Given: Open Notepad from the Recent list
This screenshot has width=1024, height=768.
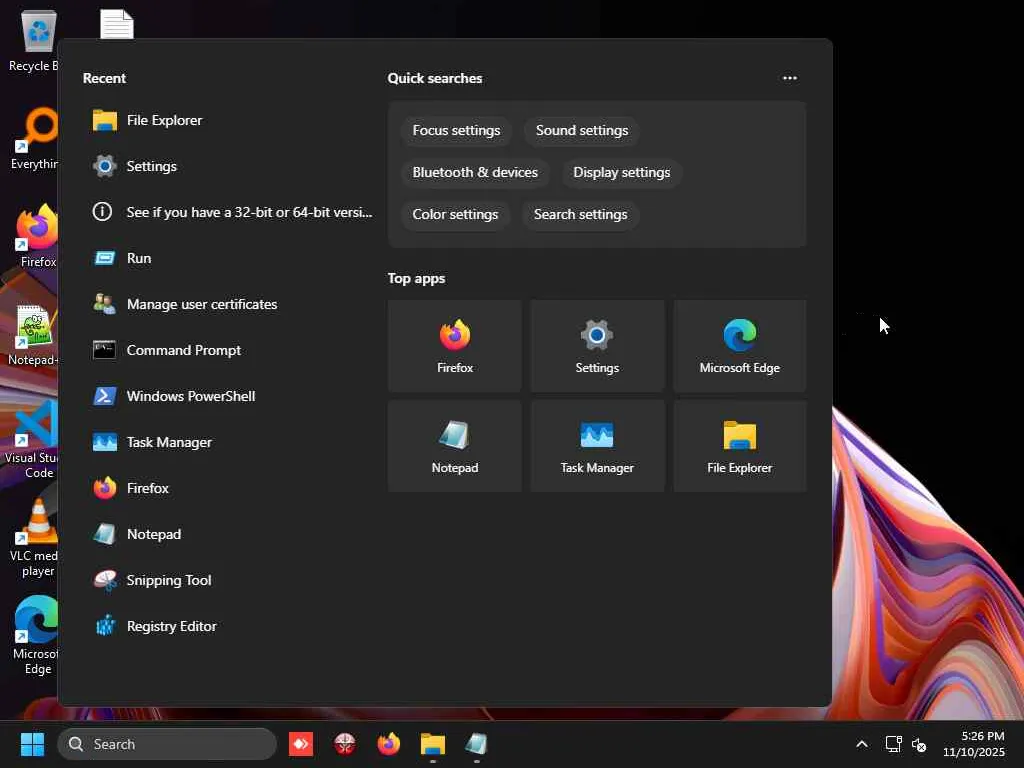Looking at the screenshot, I should point(227,534).
